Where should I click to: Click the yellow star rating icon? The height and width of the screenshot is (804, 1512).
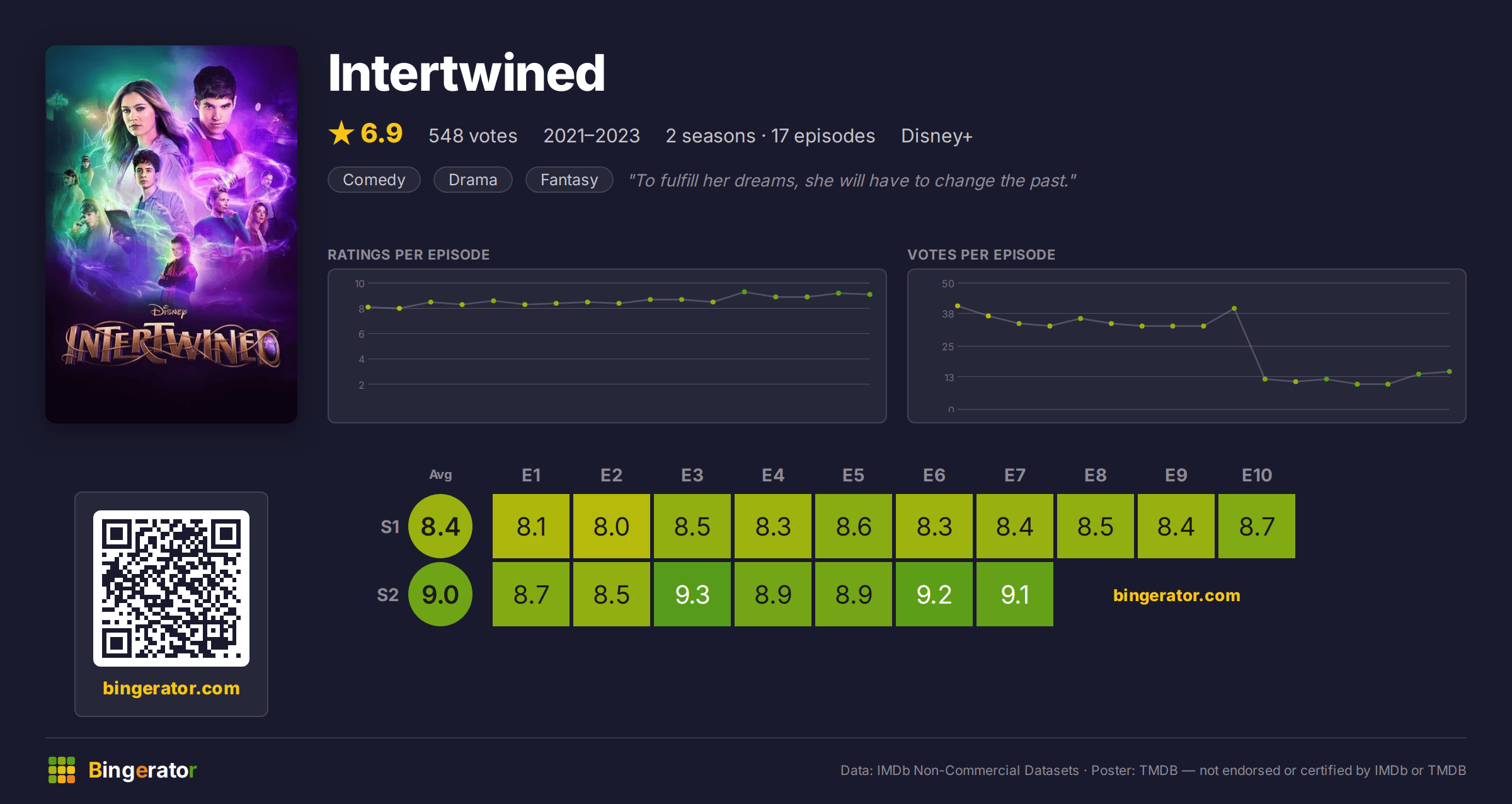tap(341, 133)
